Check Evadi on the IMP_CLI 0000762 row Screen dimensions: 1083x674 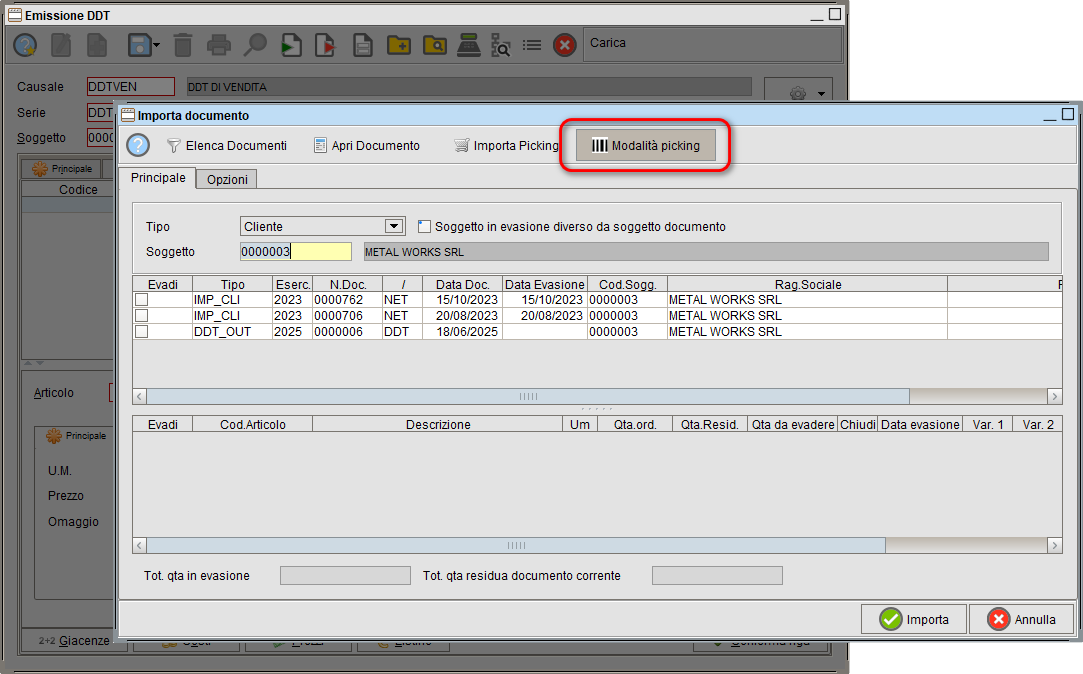[141, 299]
